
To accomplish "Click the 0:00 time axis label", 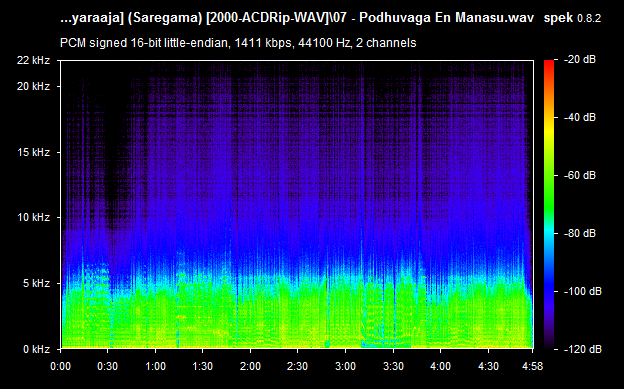I will [60, 366].
